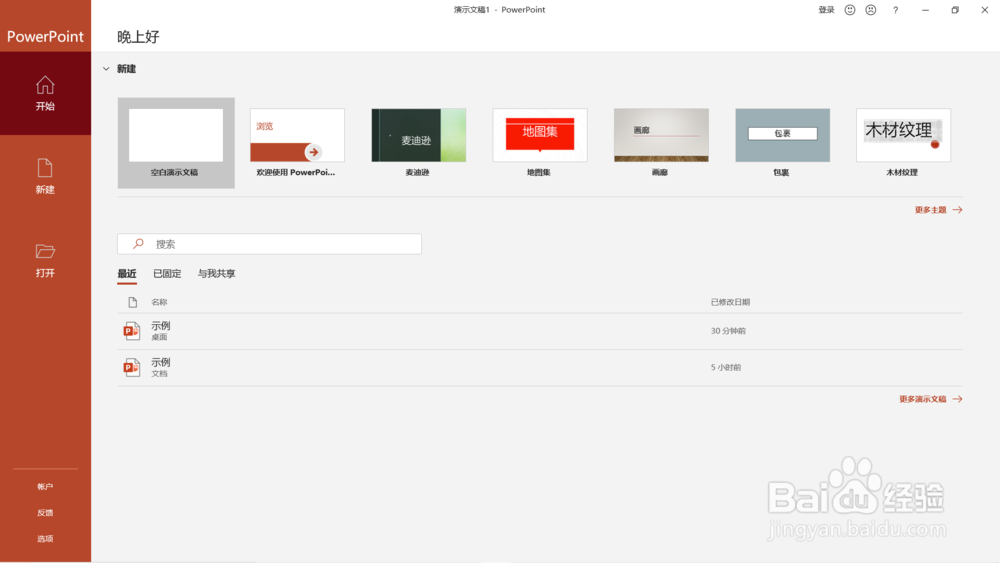Image resolution: width=1000 pixels, height=563 pixels.
Task: Open 选项 in the sidebar
Action: (x=45, y=539)
